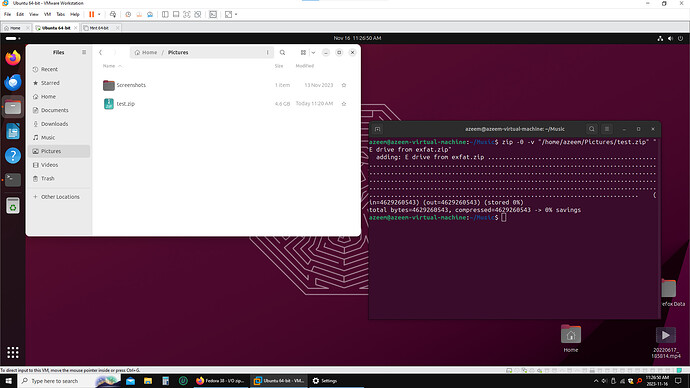The height and width of the screenshot is (388, 690).
Task: Click Home in the Files path bar
Action: click(x=146, y=52)
